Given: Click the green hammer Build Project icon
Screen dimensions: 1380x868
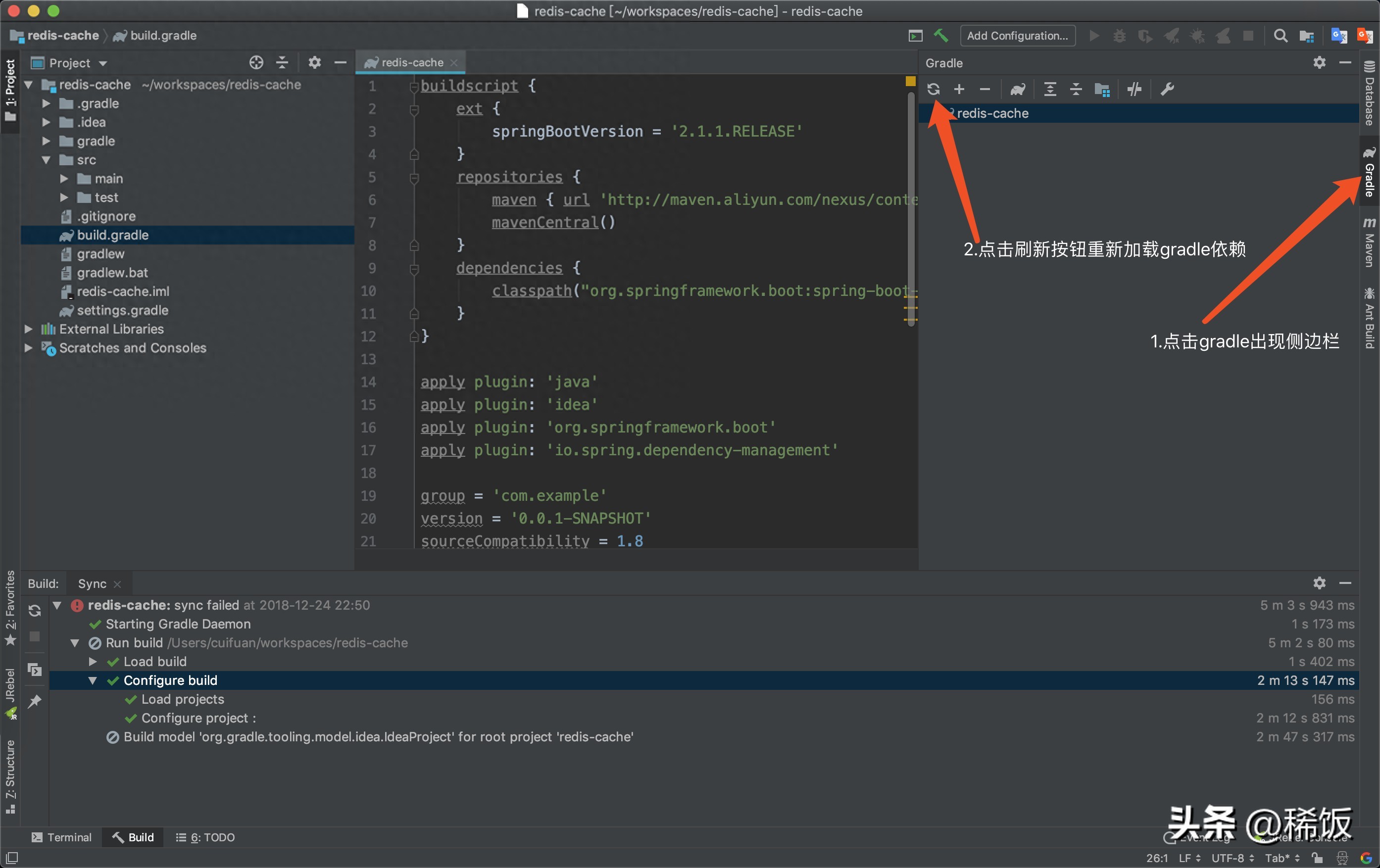Looking at the screenshot, I should pos(941,36).
